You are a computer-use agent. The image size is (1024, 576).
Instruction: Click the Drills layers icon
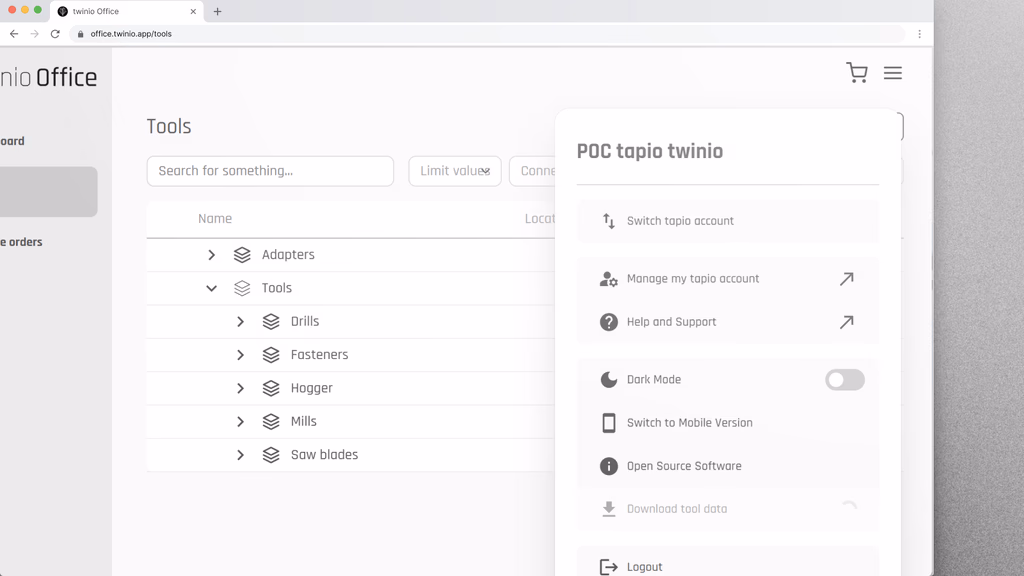271,322
